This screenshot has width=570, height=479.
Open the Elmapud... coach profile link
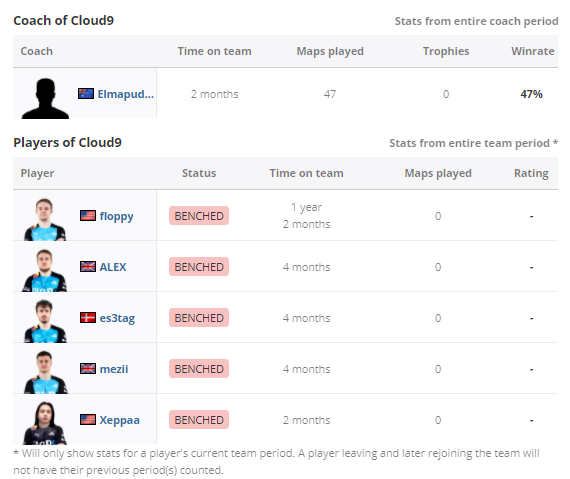pos(125,94)
